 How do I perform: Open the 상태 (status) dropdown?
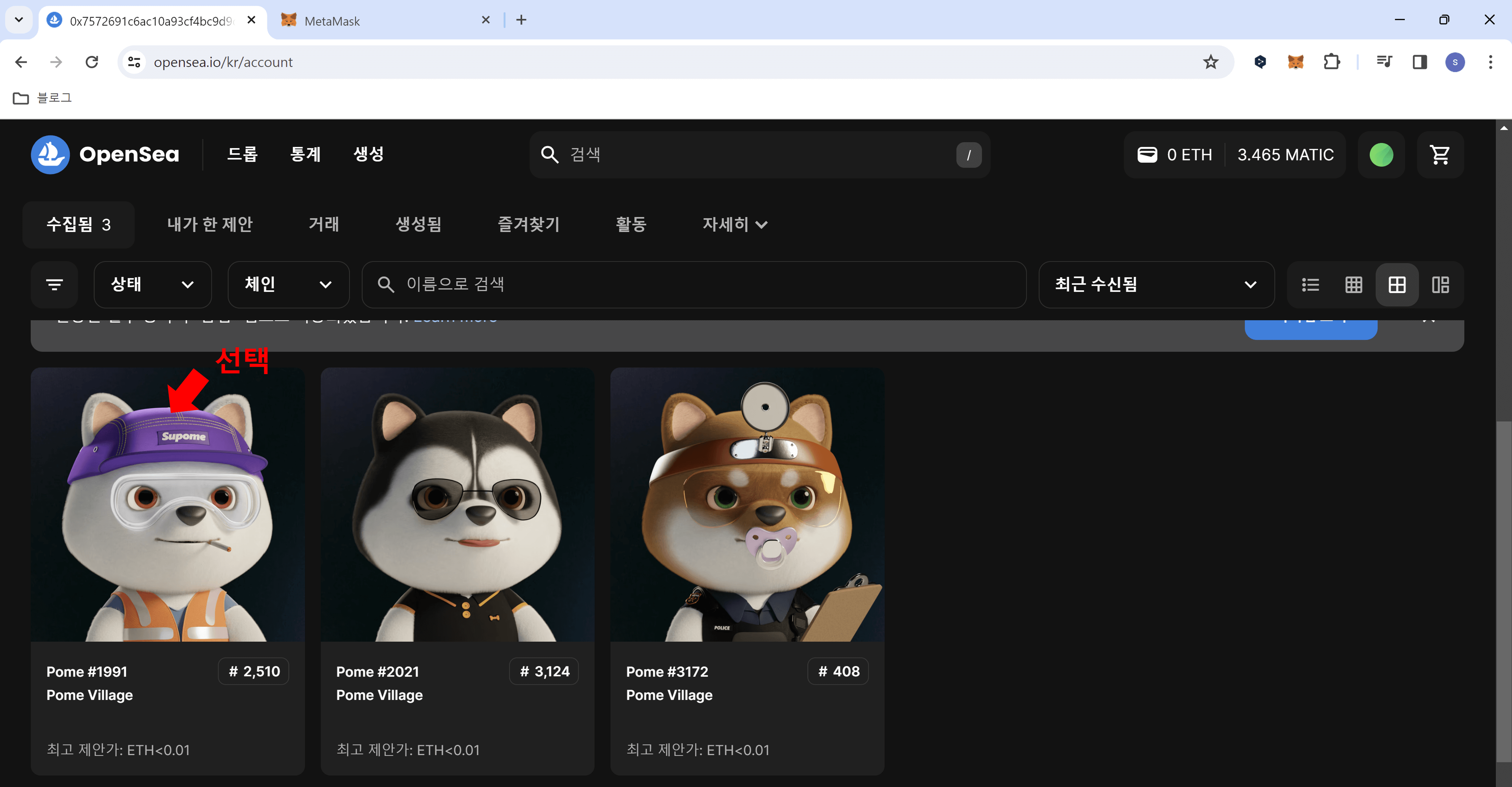tap(153, 285)
